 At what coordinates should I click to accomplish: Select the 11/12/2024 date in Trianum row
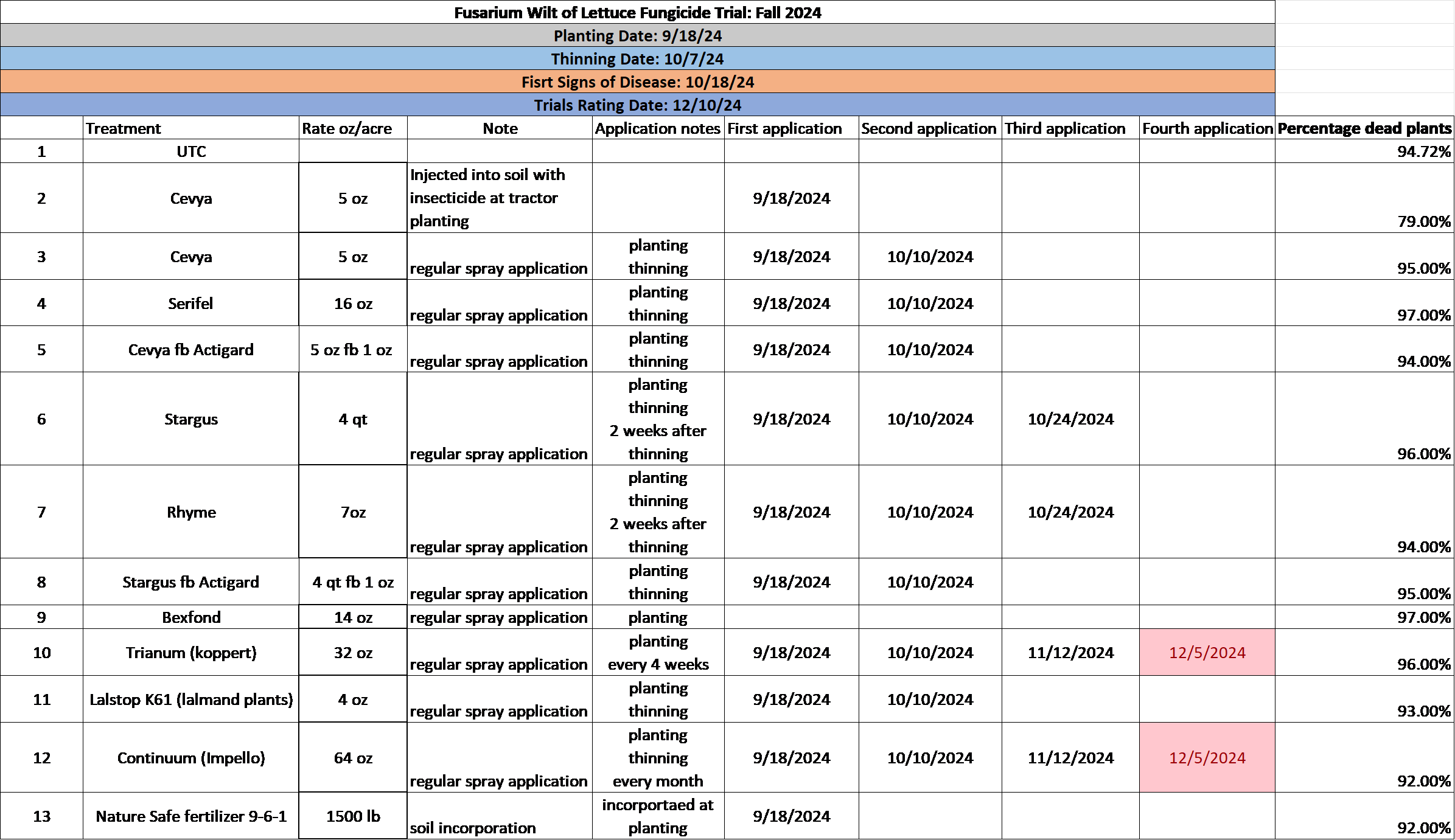point(1070,652)
